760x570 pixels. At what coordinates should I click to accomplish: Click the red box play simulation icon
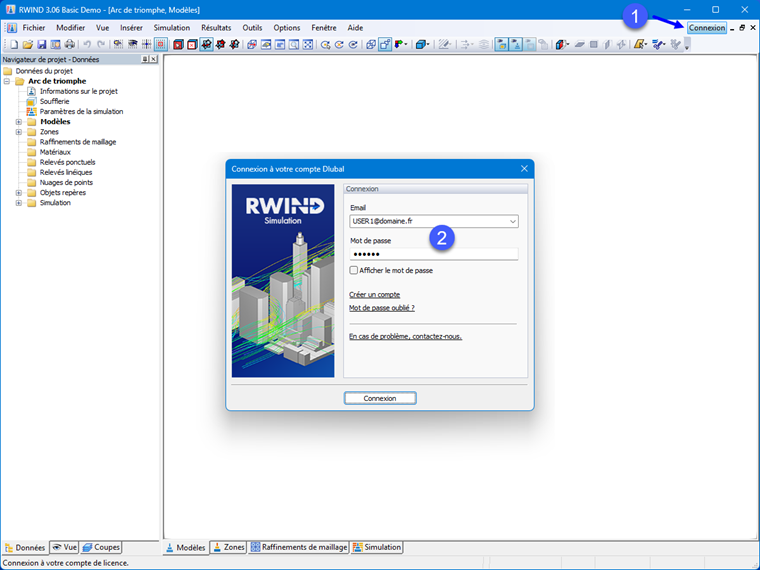tap(178, 45)
